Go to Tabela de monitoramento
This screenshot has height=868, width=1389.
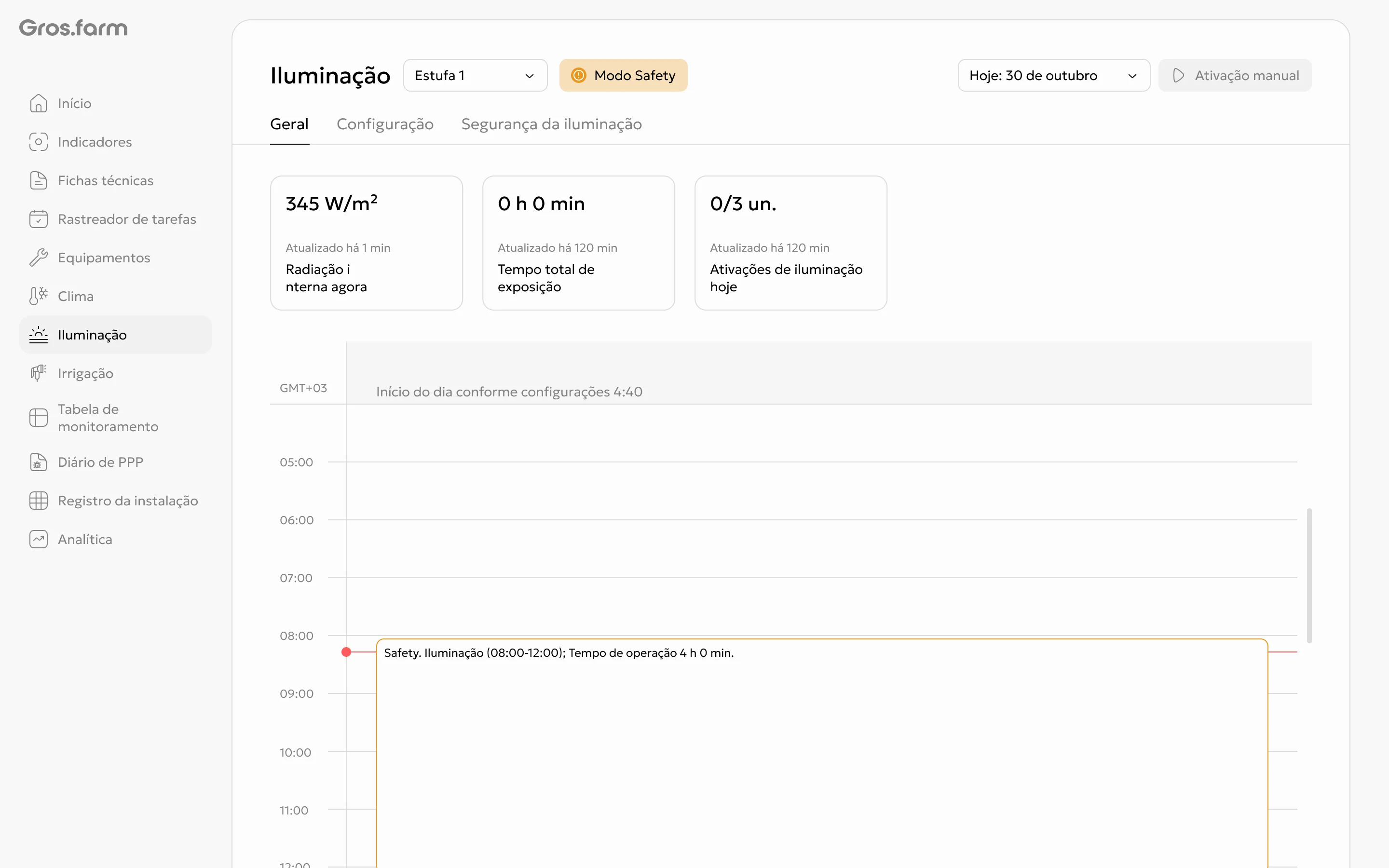[x=115, y=417]
